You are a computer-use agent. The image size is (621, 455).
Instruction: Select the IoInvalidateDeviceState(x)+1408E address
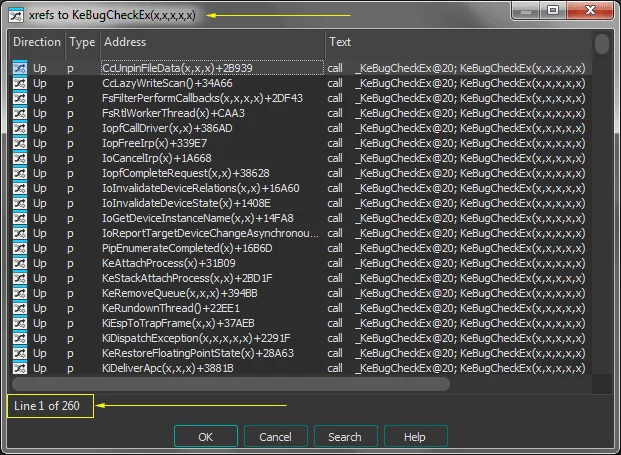click(187, 203)
